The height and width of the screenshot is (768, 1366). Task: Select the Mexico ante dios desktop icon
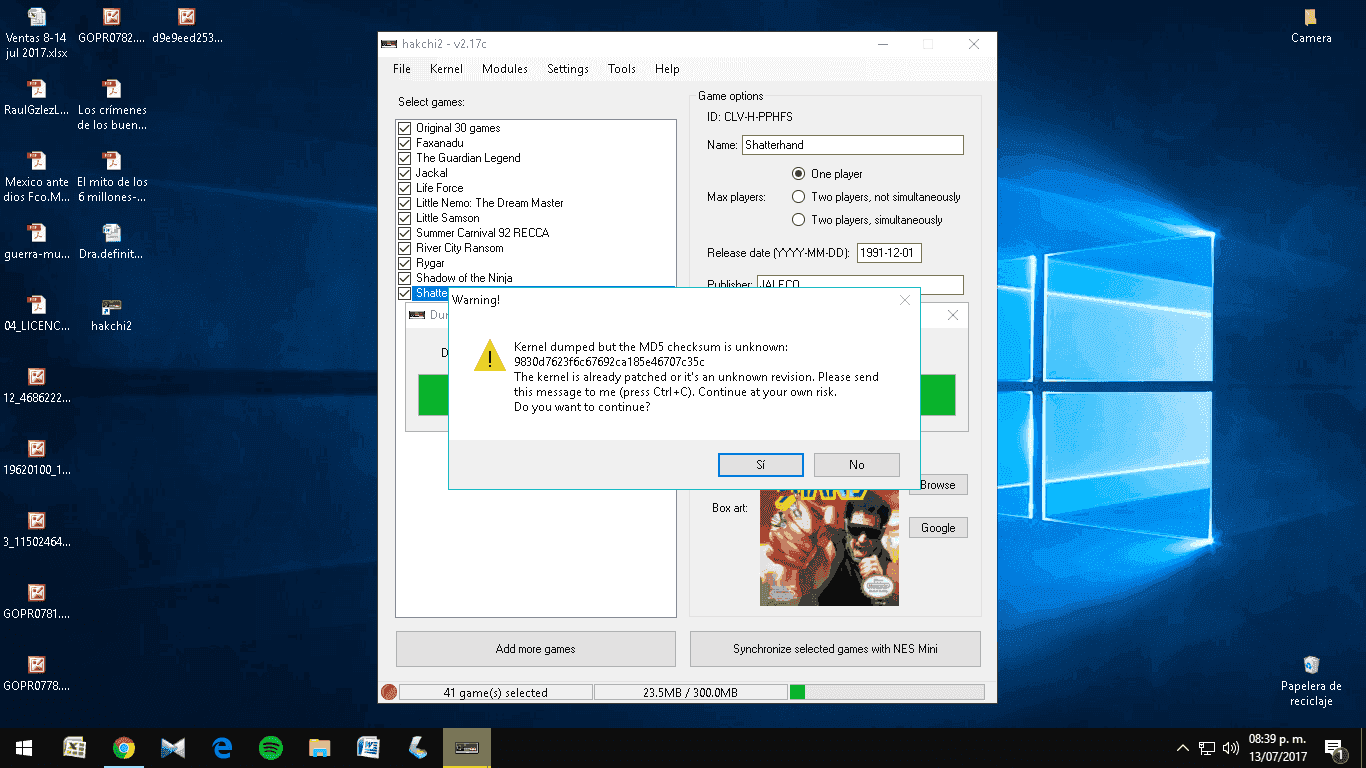pos(37,177)
